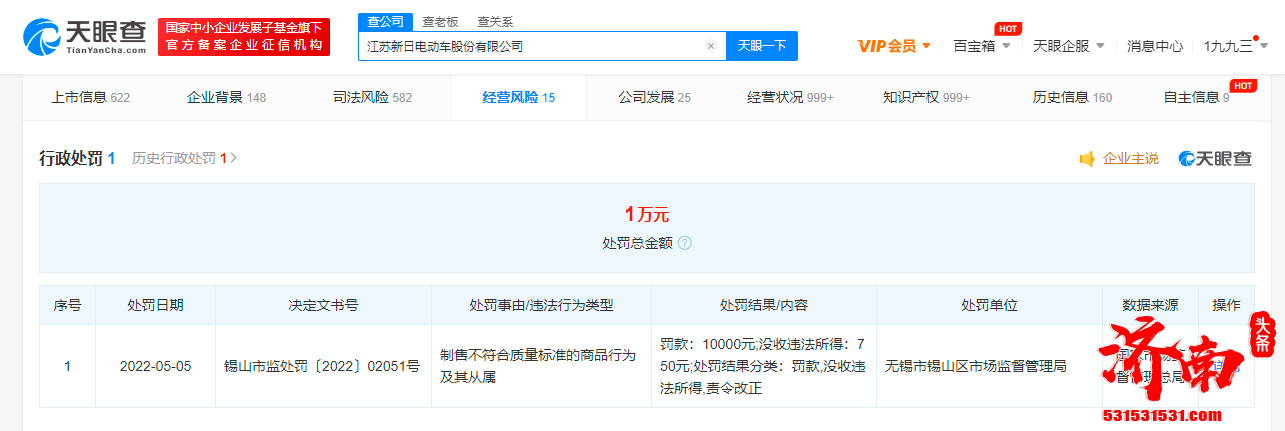
Task: Expand the VIP会员 dropdown
Action: pos(926,46)
